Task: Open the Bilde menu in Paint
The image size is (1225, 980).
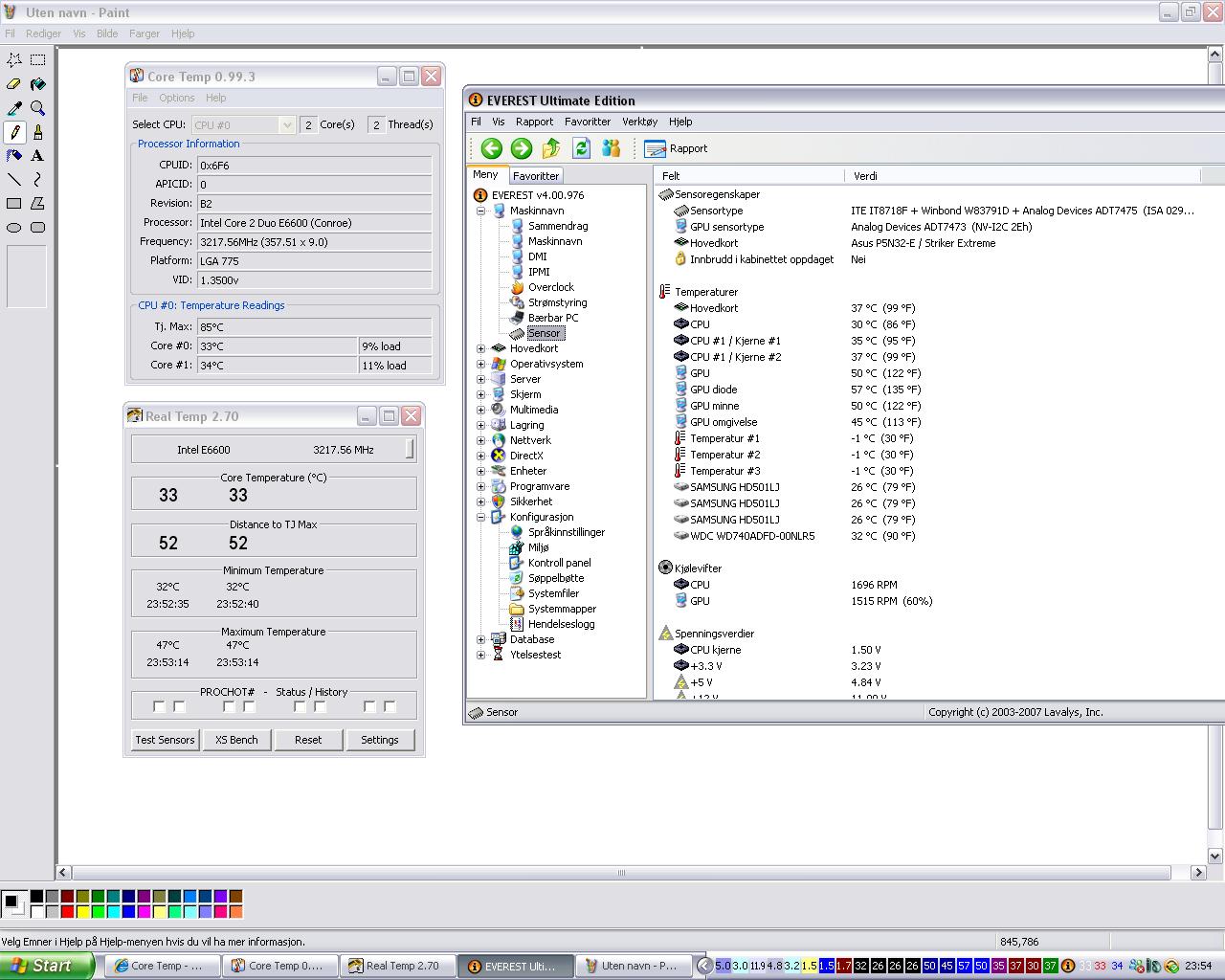Action: tap(107, 33)
